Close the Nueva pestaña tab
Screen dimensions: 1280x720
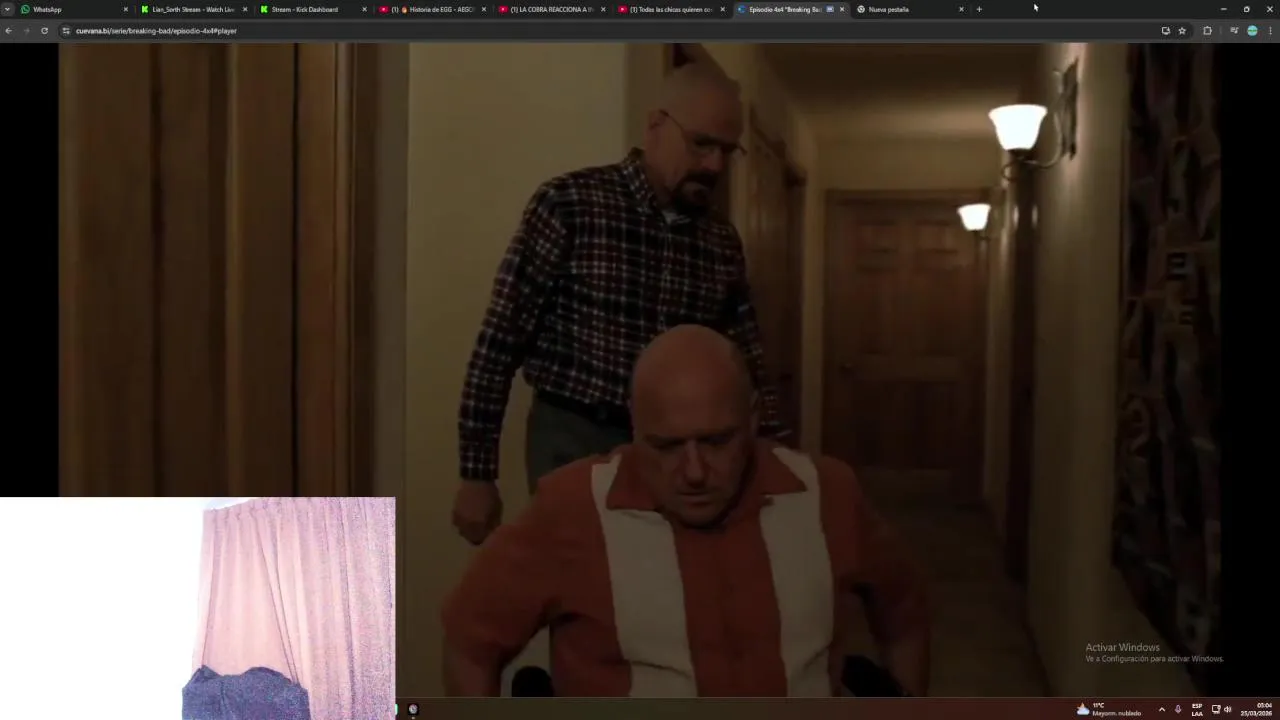[x=961, y=9]
